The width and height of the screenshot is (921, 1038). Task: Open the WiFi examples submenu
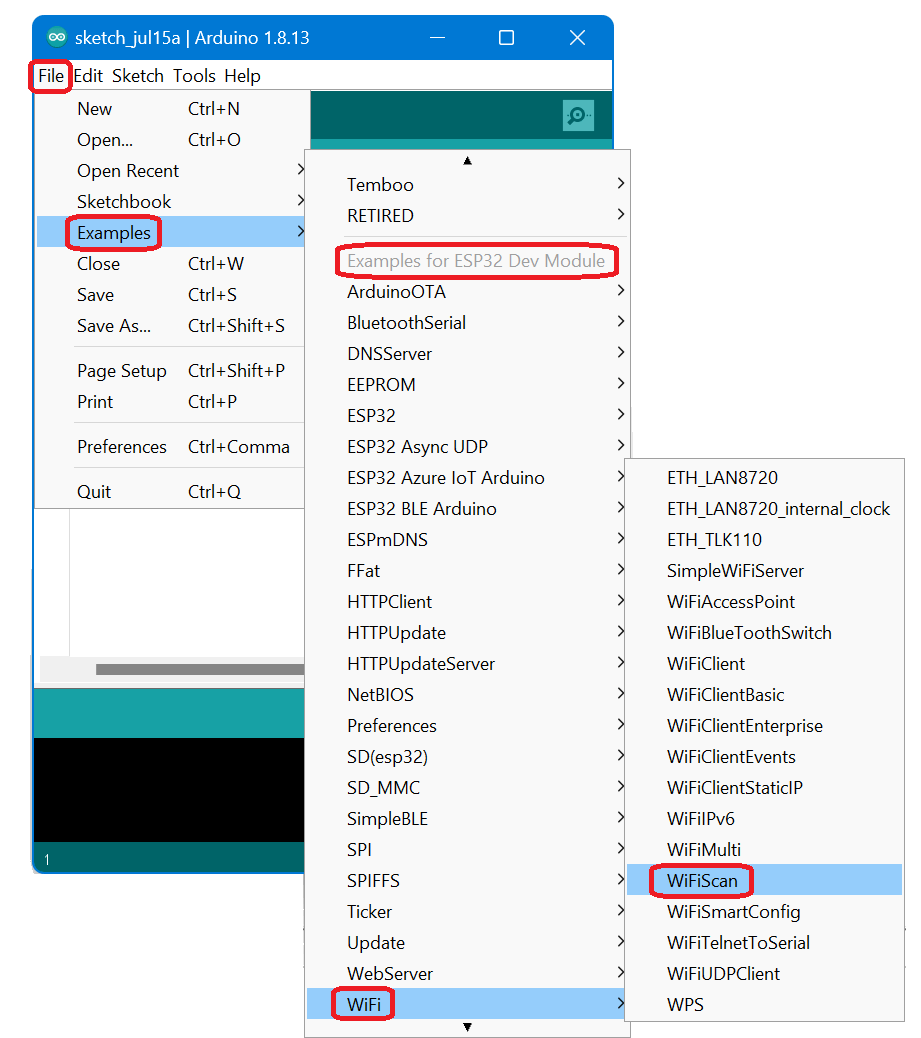pos(467,1004)
